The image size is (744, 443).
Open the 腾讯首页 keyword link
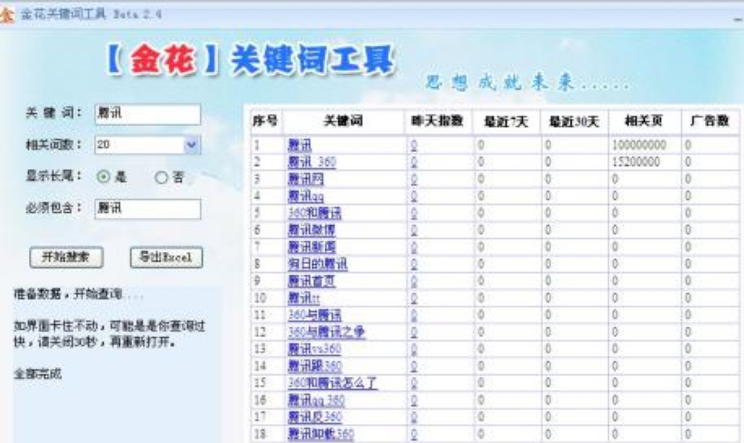[312, 281]
